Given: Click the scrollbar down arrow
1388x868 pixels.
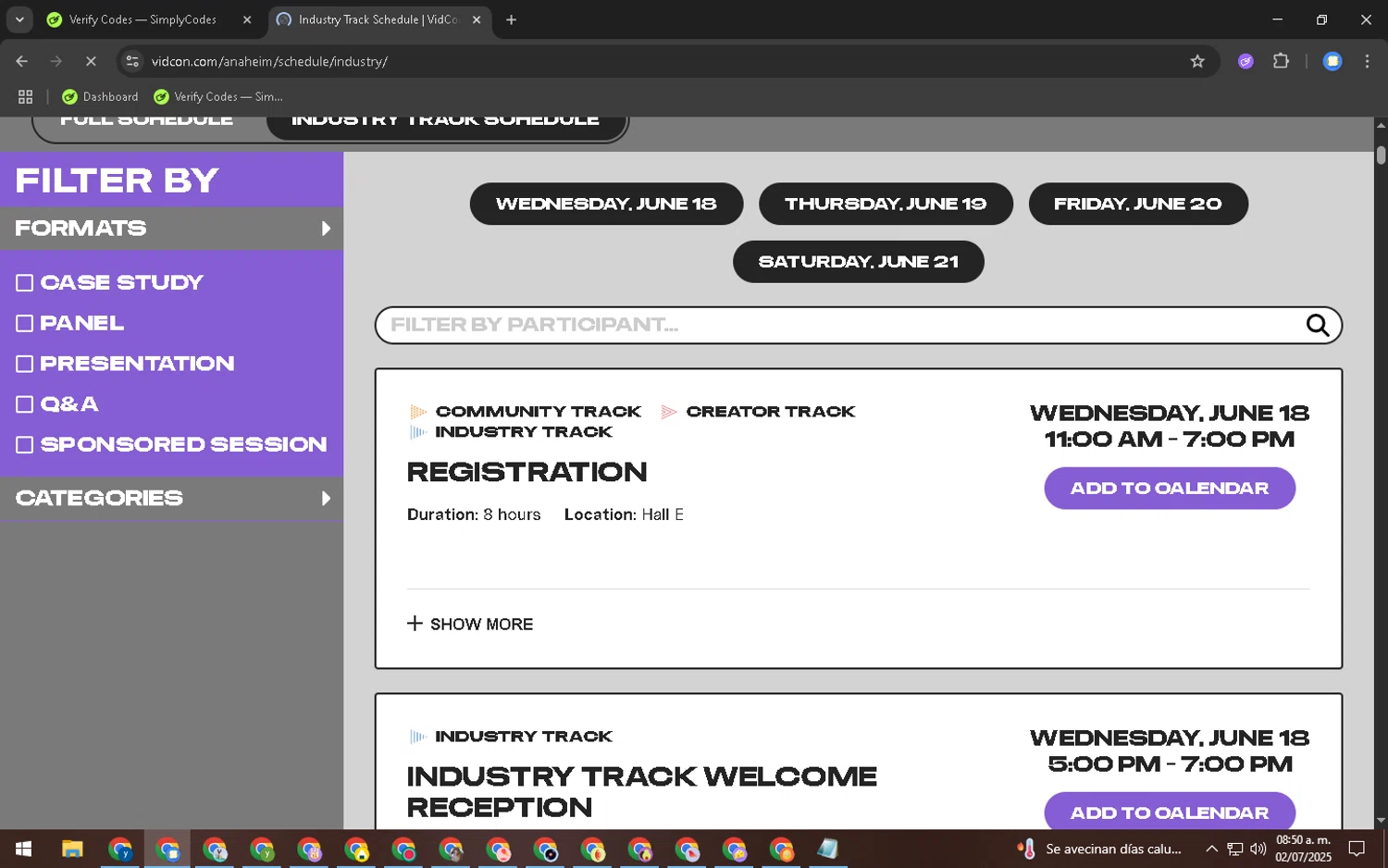Looking at the screenshot, I should point(1381,820).
